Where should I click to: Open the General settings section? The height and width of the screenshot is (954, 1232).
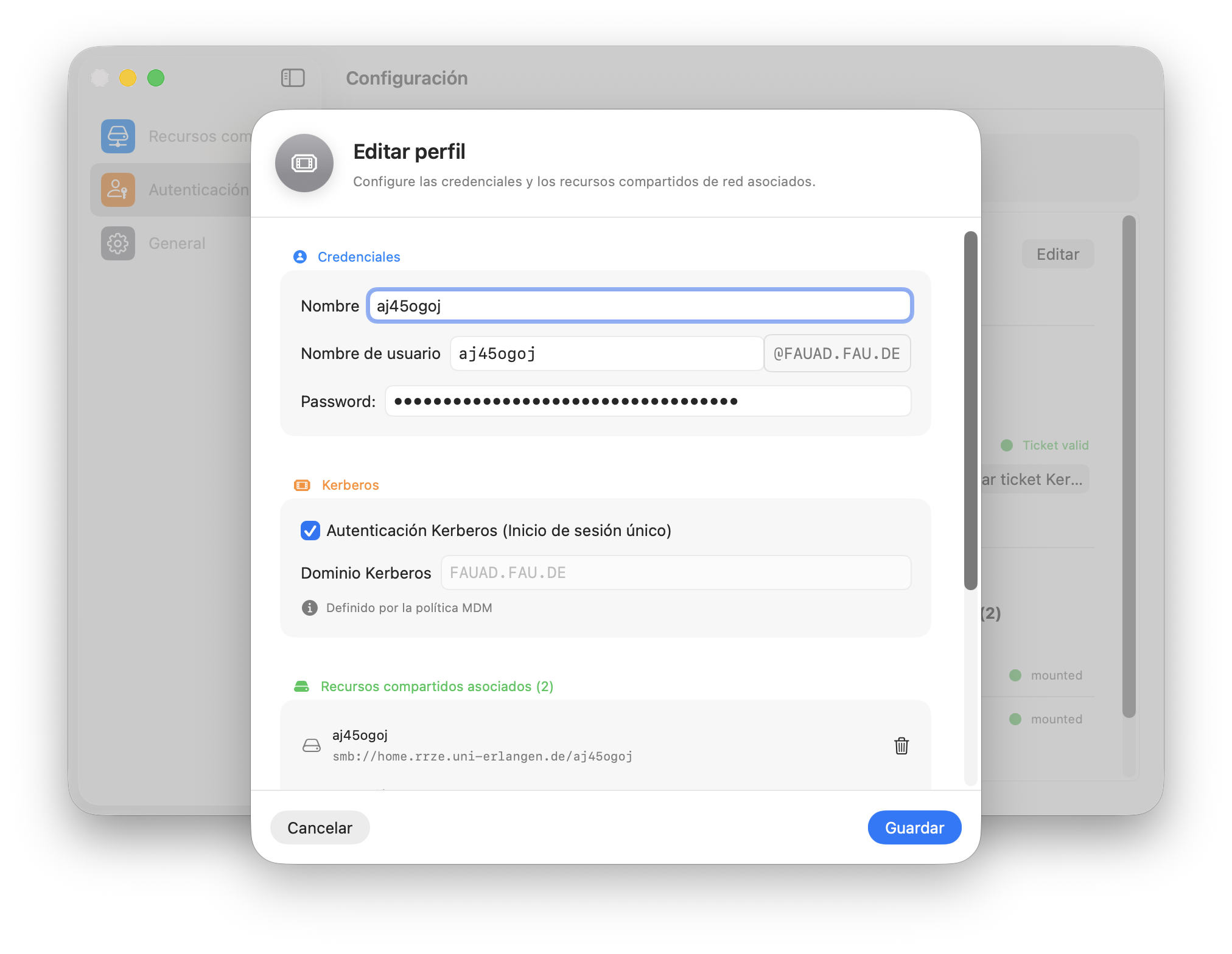(177, 243)
